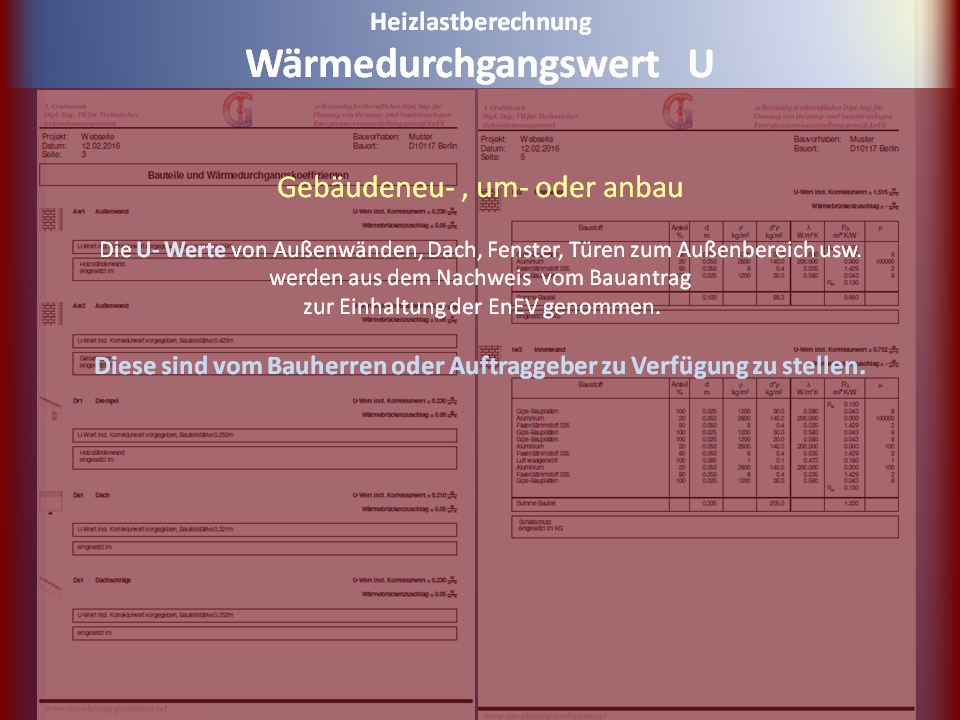Click yellow text Gebäudeneu-, um- oder anbau
Viewport: 960px width, 720px height.
click(480, 188)
